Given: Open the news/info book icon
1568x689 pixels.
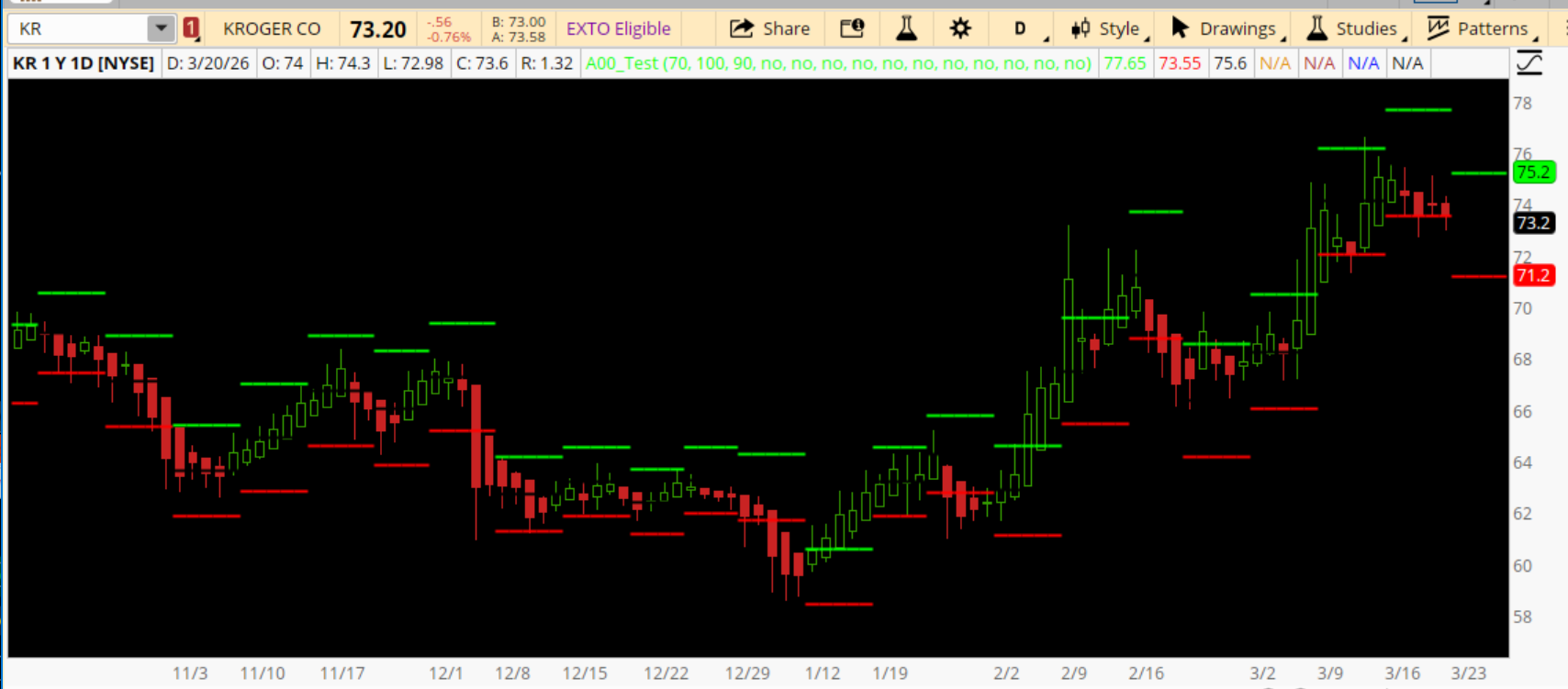Looking at the screenshot, I should [x=852, y=28].
